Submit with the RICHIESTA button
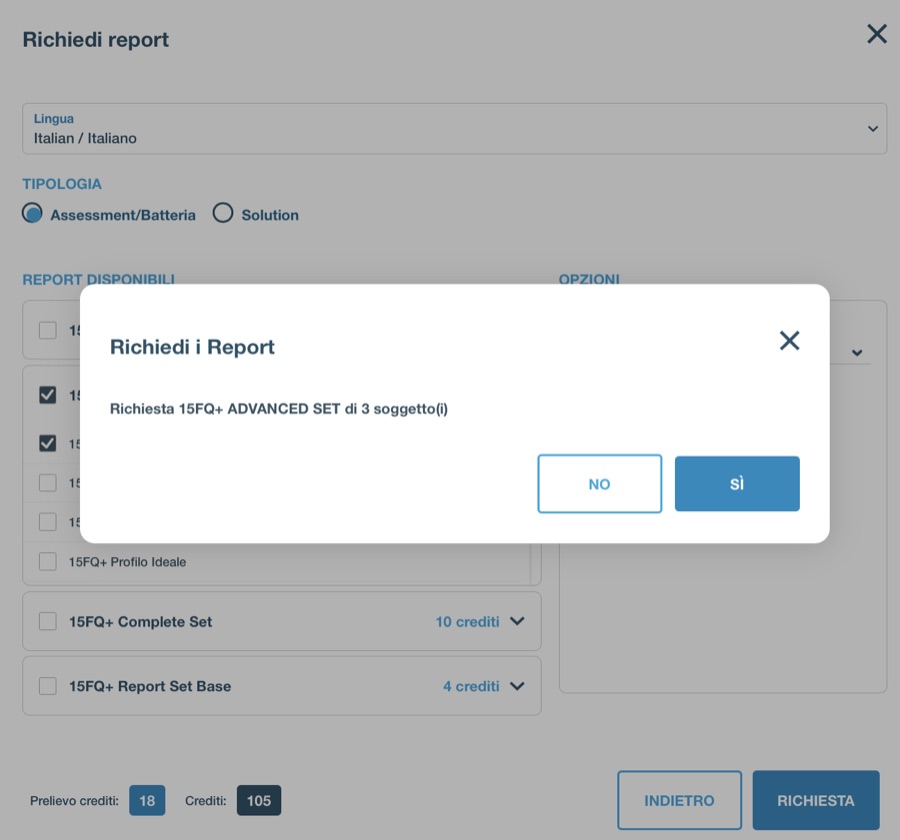This screenshot has width=900, height=840. [x=816, y=800]
